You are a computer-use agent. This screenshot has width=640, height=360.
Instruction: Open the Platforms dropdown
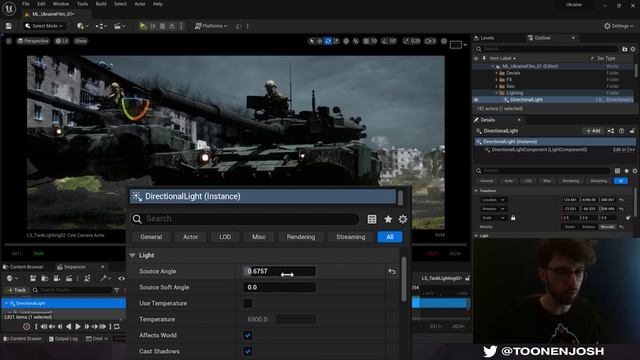[x=211, y=26]
